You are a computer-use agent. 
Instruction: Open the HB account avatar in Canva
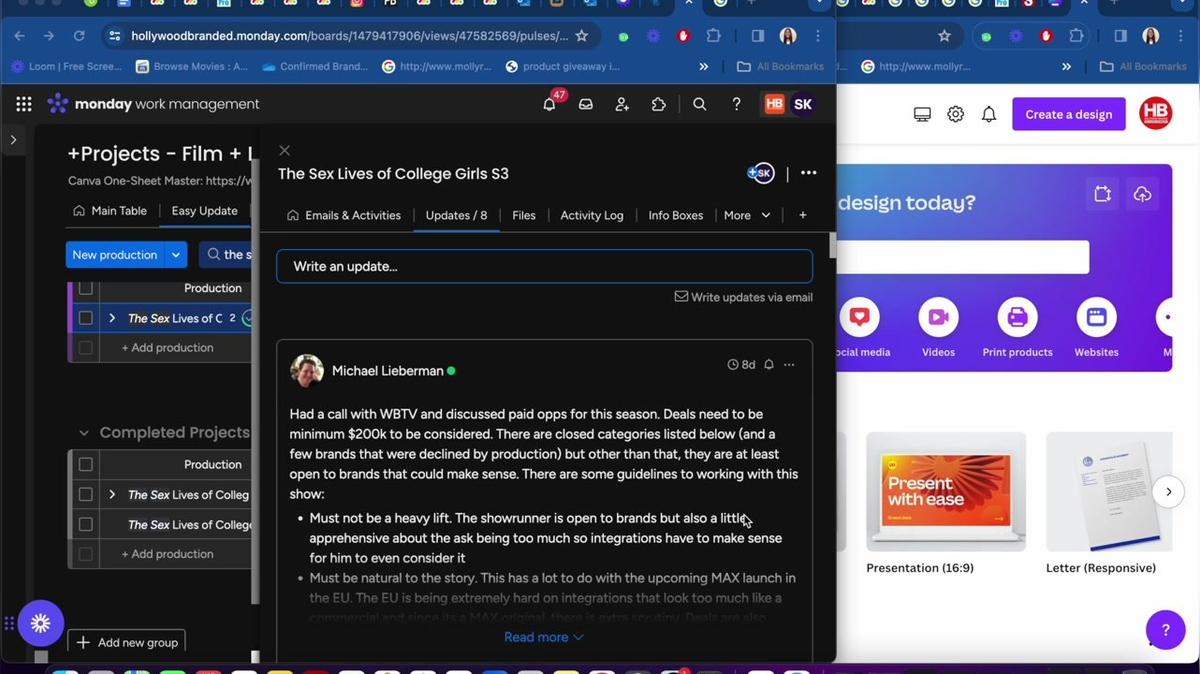coord(1155,114)
